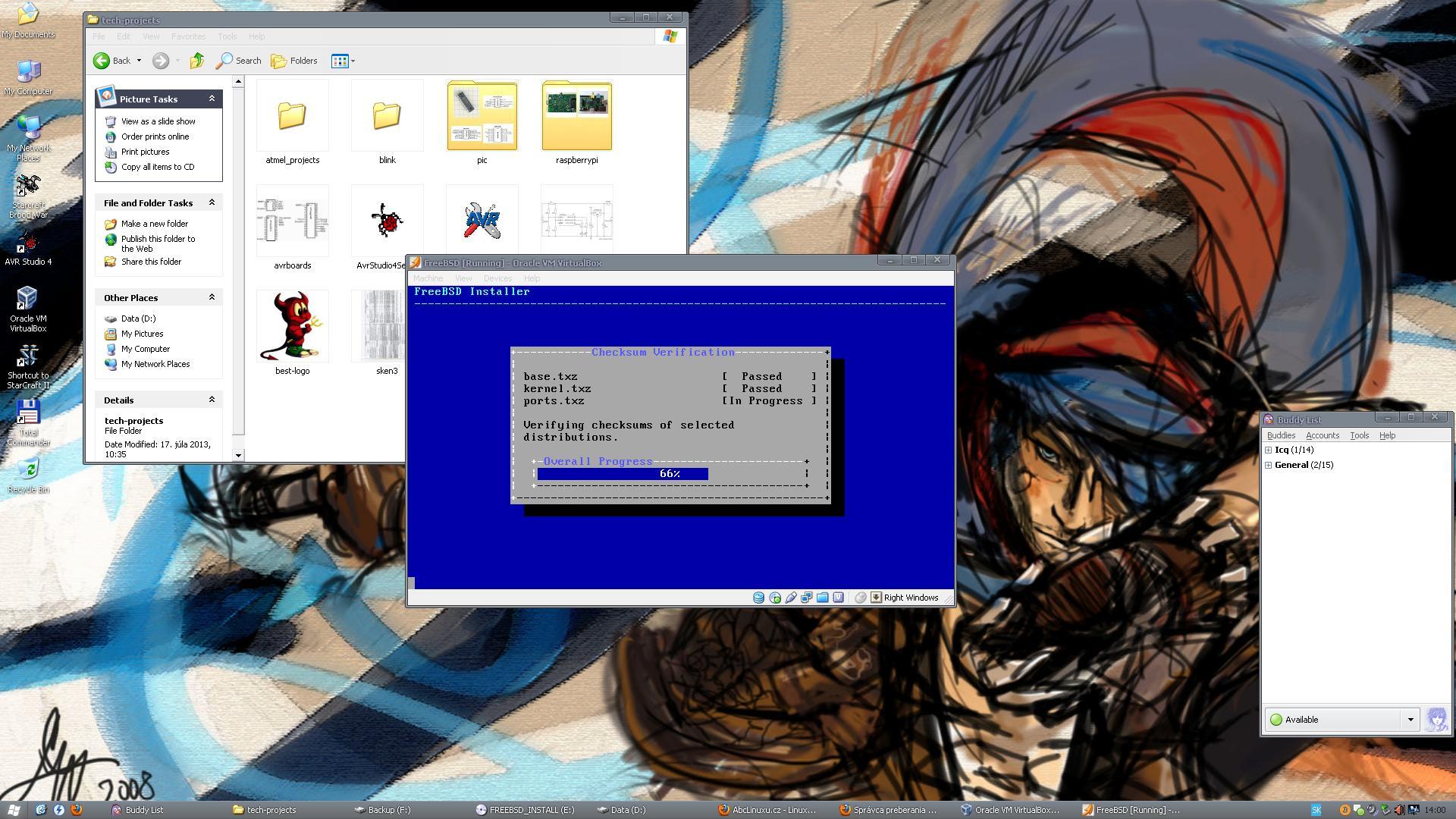Screen dimensions: 1456x819
Task: Collapse the Other Places panel
Action: click(x=212, y=297)
